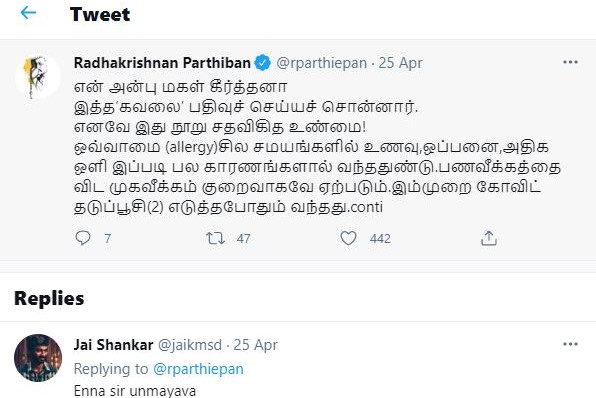Go back using the arrow icon
The image size is (596, 398).
28,13
